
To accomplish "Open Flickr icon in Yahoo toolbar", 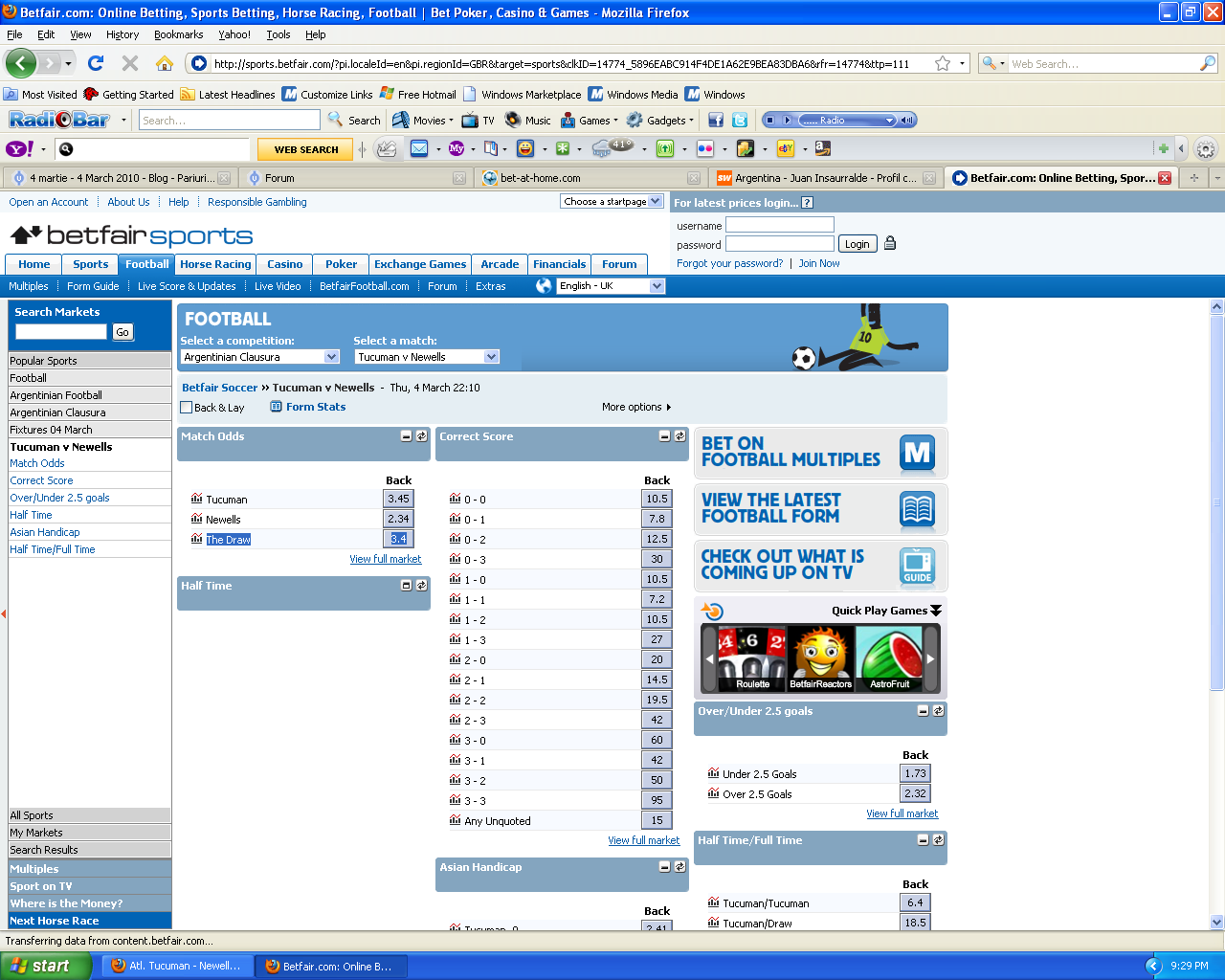I will 705,148.
